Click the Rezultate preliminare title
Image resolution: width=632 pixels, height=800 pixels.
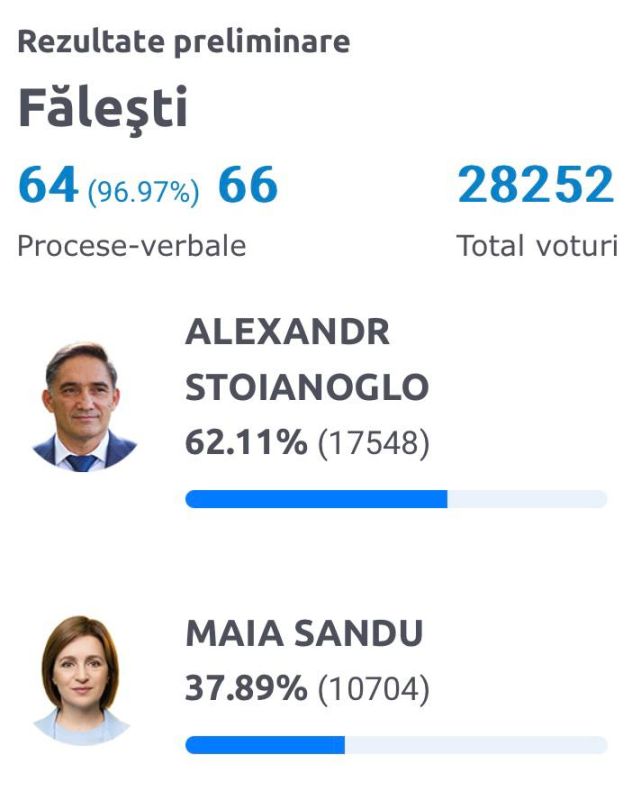point(184,43)
